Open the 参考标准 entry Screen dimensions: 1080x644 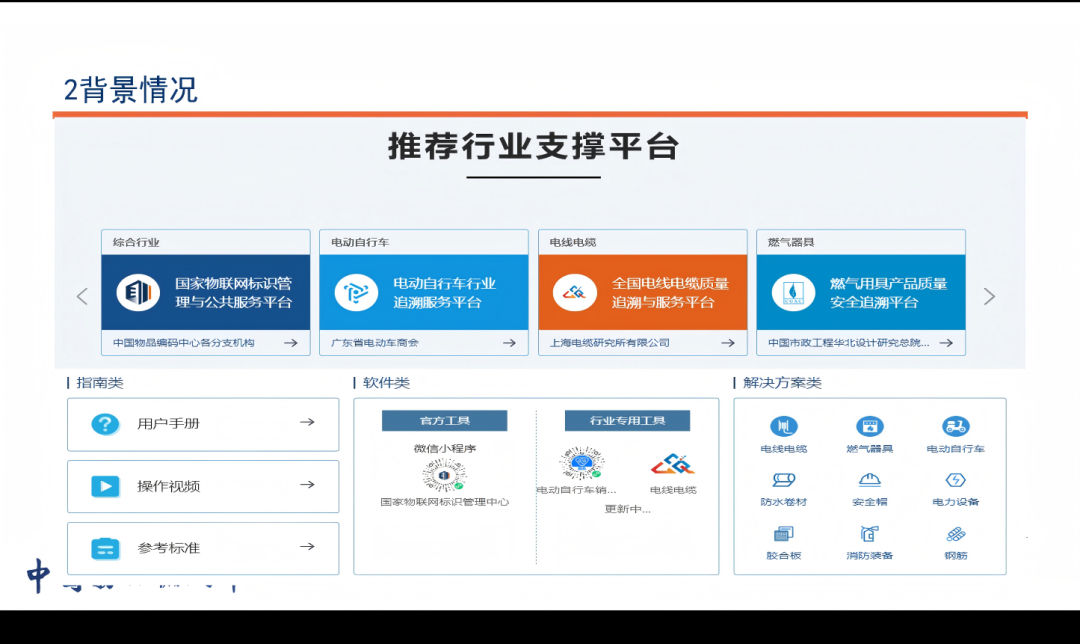click(x=203, y=548)
